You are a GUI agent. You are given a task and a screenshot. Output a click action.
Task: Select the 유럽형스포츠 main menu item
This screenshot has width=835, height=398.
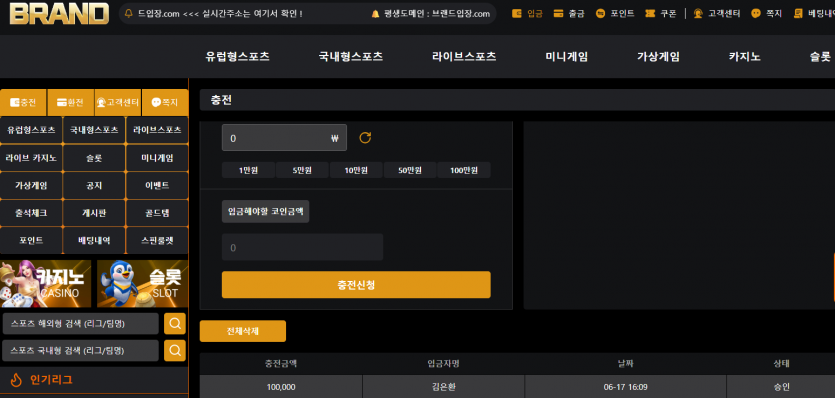237,56
